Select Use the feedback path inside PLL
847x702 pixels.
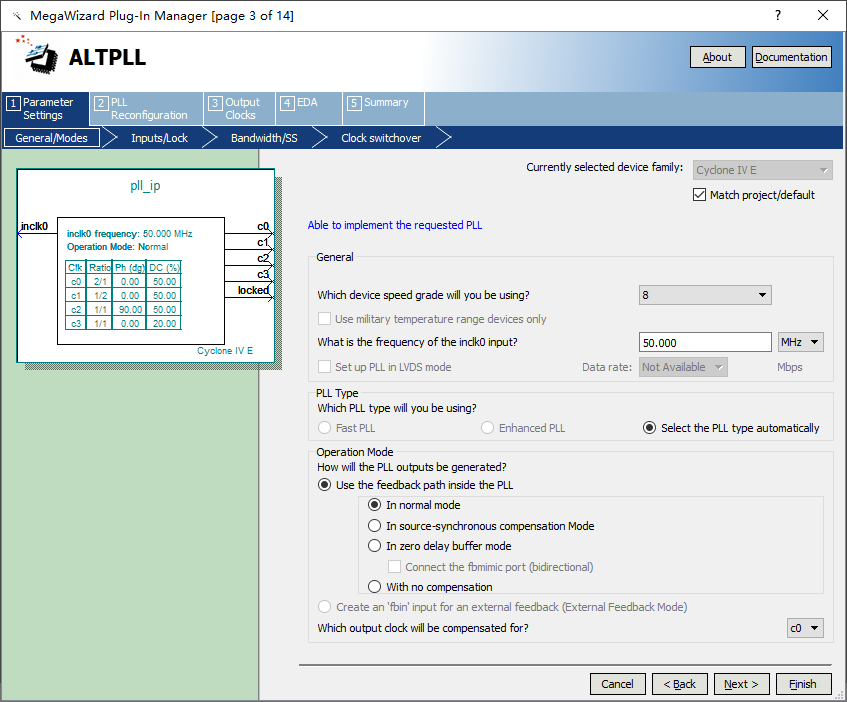point(324,485)
